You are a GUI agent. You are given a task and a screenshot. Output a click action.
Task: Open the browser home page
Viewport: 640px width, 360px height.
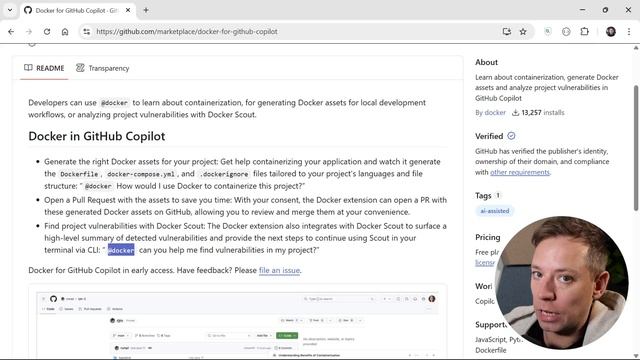coord(65,31)
